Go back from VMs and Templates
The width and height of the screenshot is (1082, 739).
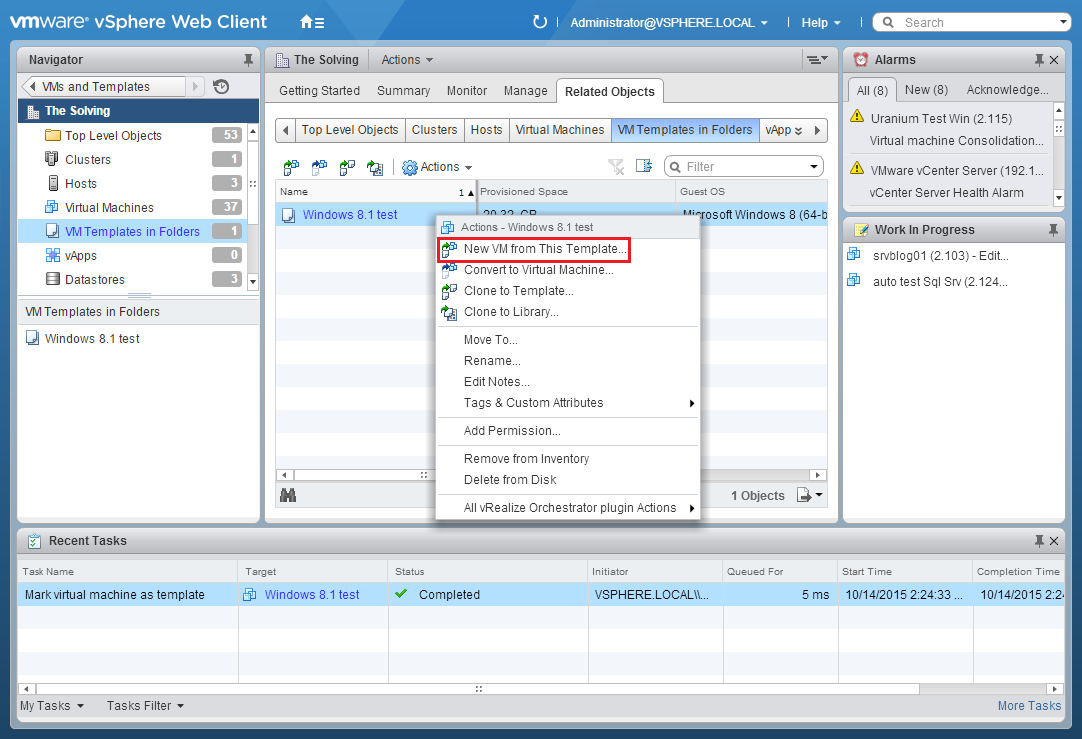(32, 86)
